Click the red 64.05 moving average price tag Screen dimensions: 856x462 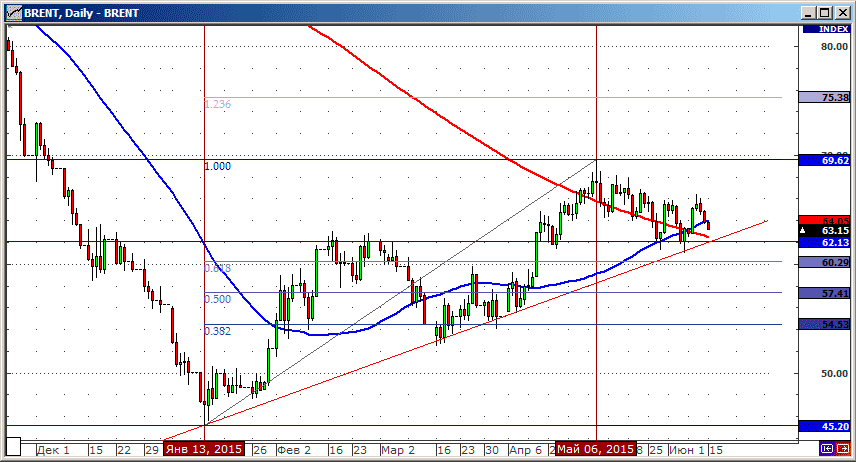pos(824,220)
